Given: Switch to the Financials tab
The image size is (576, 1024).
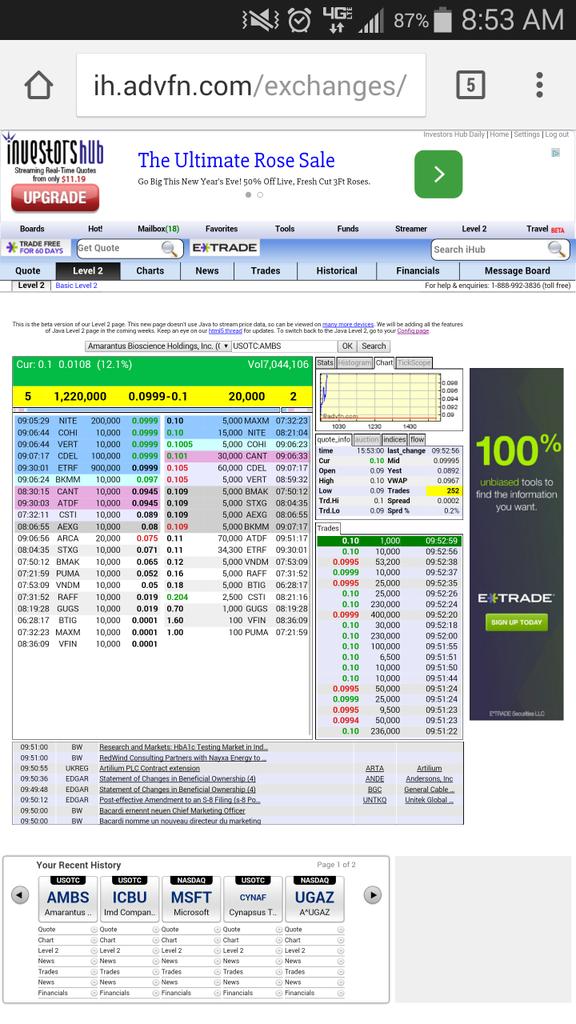Looking at the screenshot, I should (418, 270).
